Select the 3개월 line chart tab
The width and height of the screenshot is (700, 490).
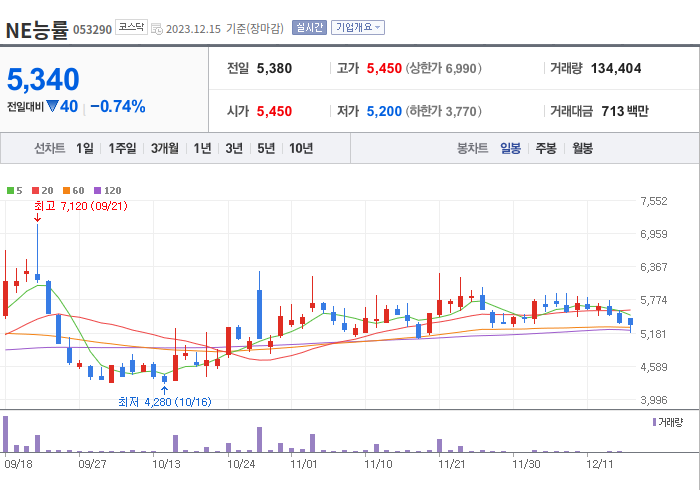[x=165, y=148]
